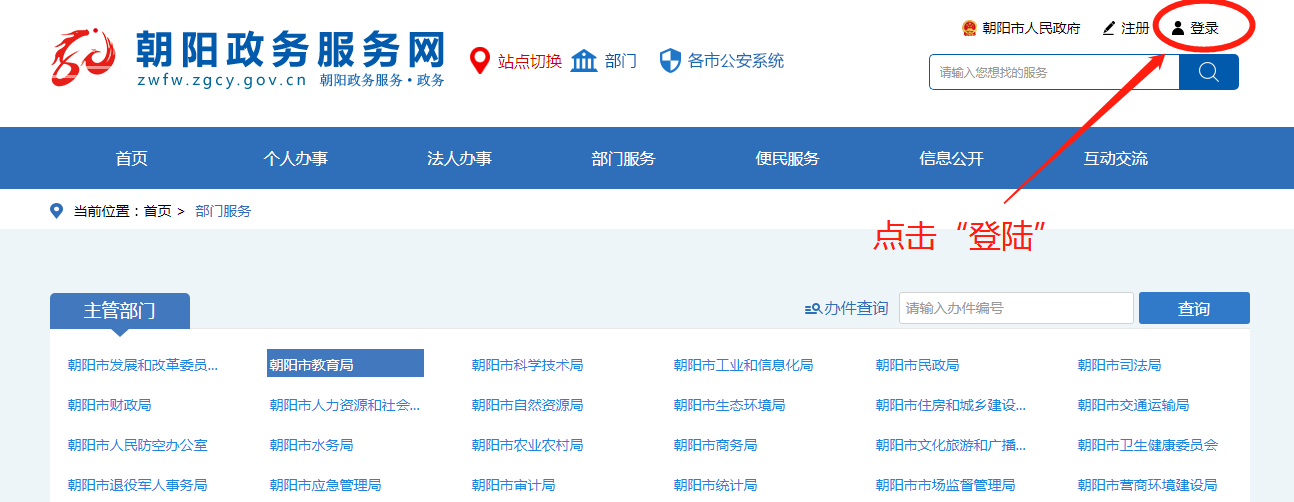
Task: Click the 办件查询 list-search icon
Action: point(812,309)
